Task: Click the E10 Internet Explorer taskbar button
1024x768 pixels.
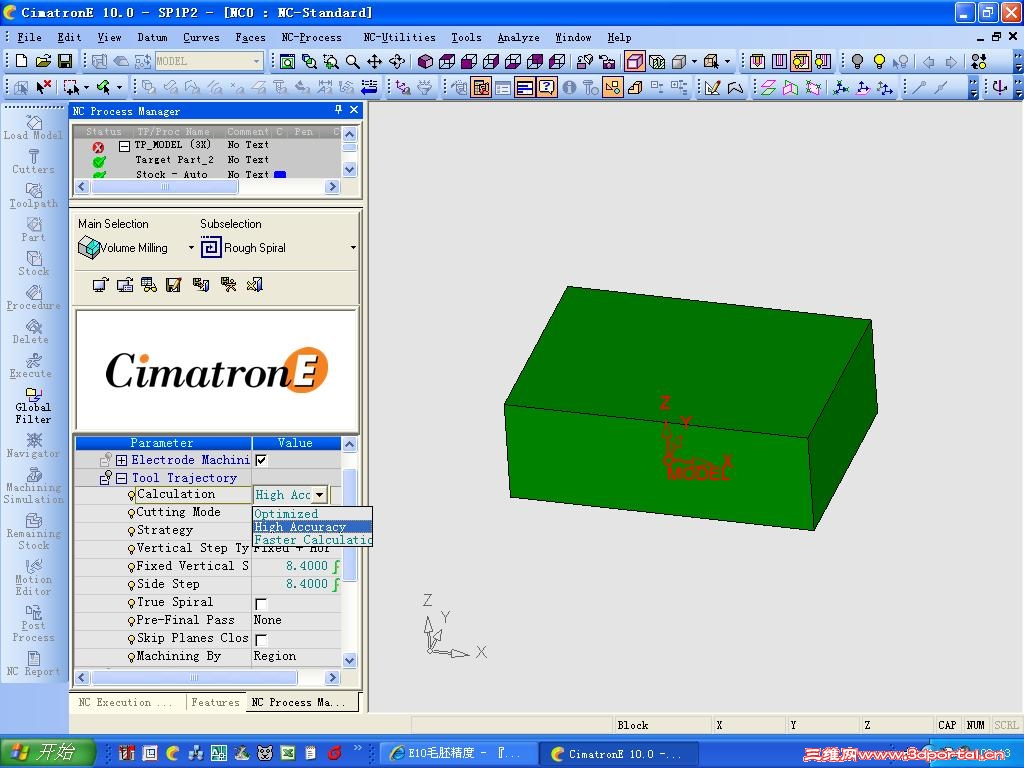Action: (458, 754)
